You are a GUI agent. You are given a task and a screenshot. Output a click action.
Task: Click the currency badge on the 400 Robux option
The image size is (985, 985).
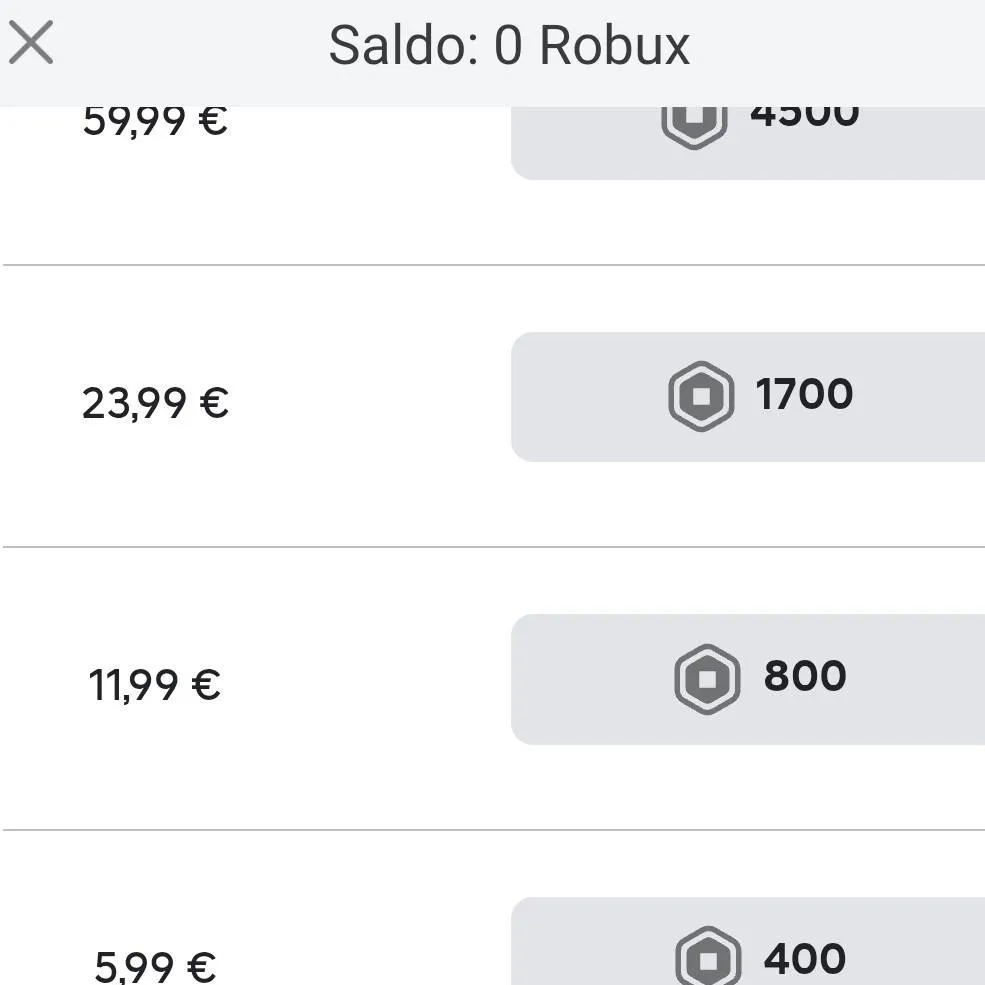click(x=708, y=957)
